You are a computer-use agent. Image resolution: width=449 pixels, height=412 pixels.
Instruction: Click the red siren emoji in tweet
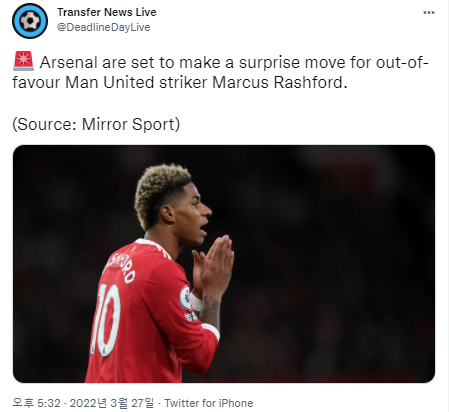point(23,61)
